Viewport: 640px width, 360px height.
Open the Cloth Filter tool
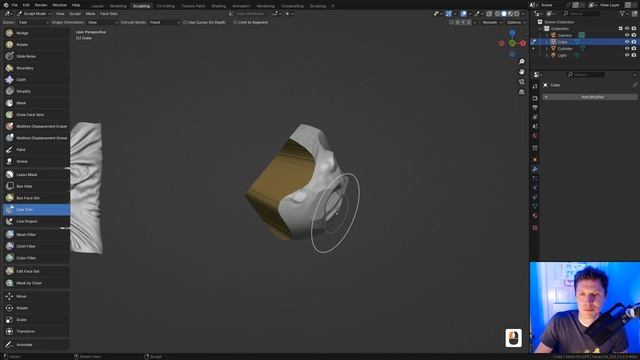click(36, 246)
